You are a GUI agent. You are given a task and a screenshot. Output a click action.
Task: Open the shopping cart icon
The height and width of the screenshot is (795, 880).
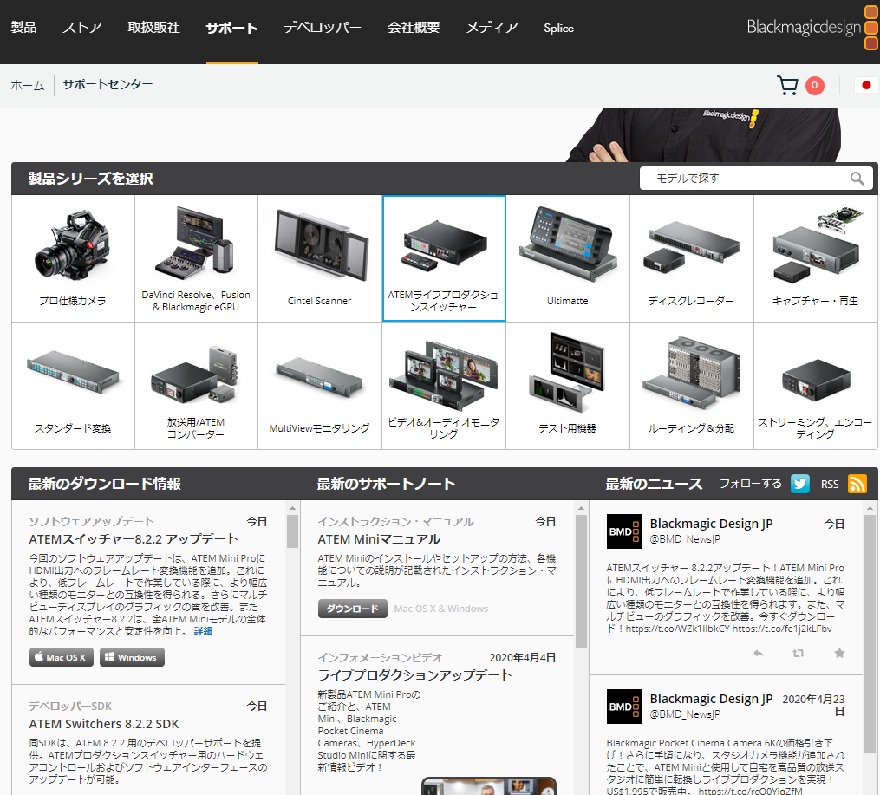click(x=787, y=85)
